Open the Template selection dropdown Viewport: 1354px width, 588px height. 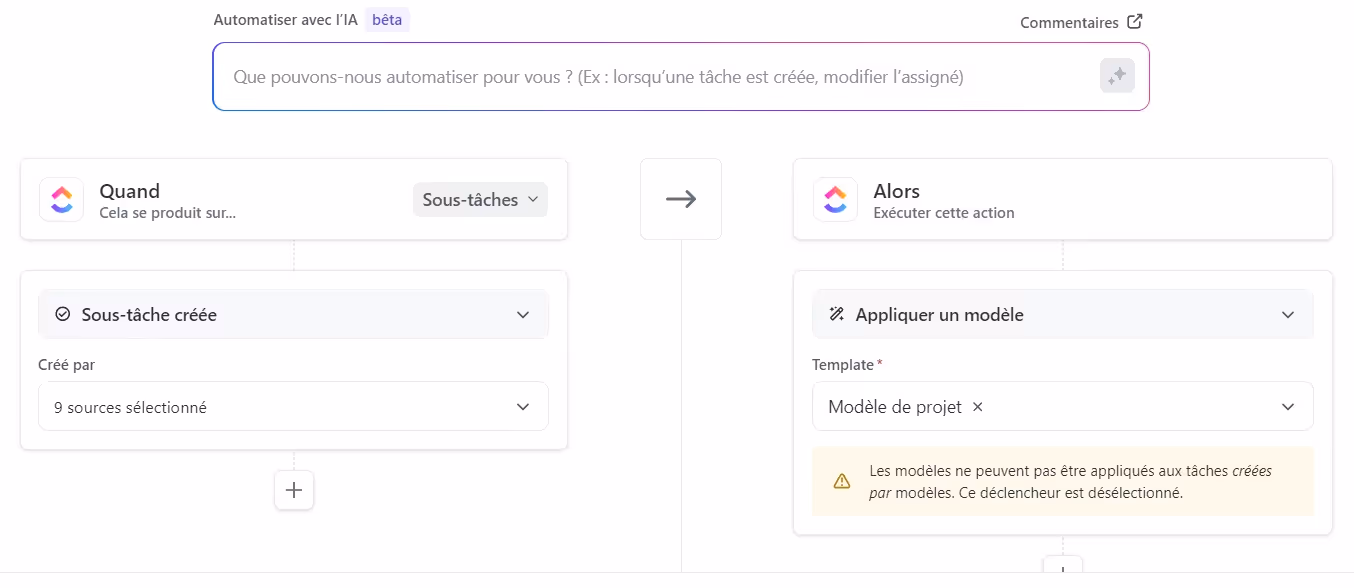click(x=1288, y=406)
